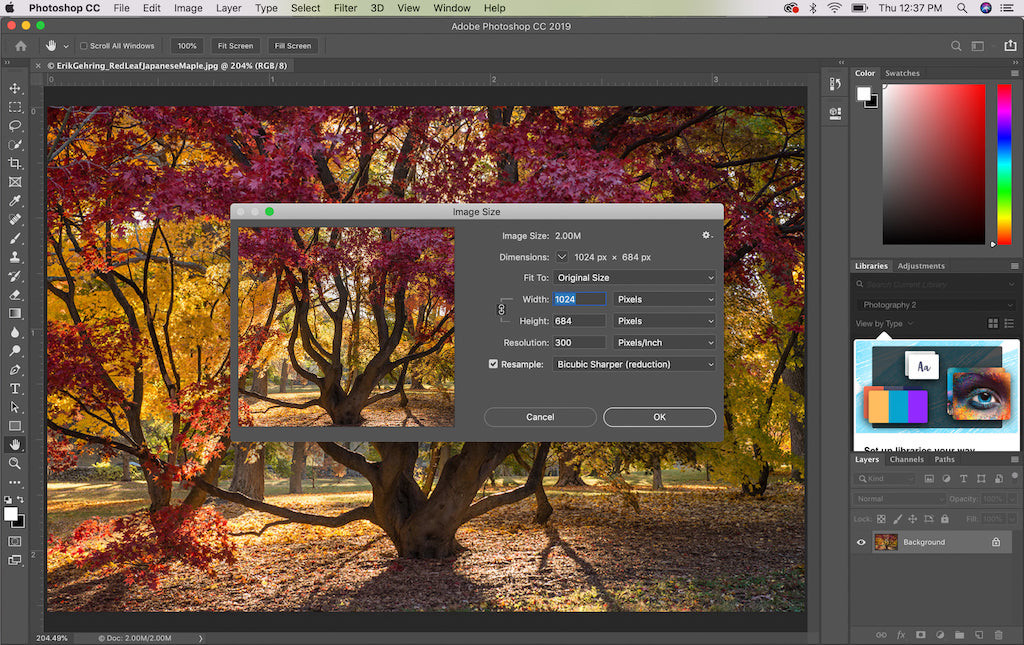
Task: Select the Horizontal Type tool
Action: [15, 388]
